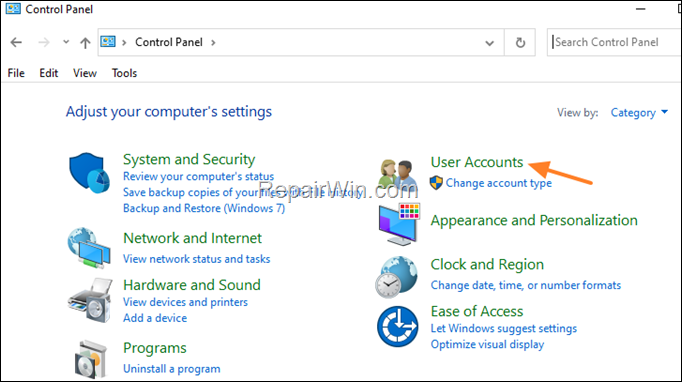The width and height of the screenshot is (682, 382).
Task: Expand the address bar history dropdown
Action: point(489,43)
